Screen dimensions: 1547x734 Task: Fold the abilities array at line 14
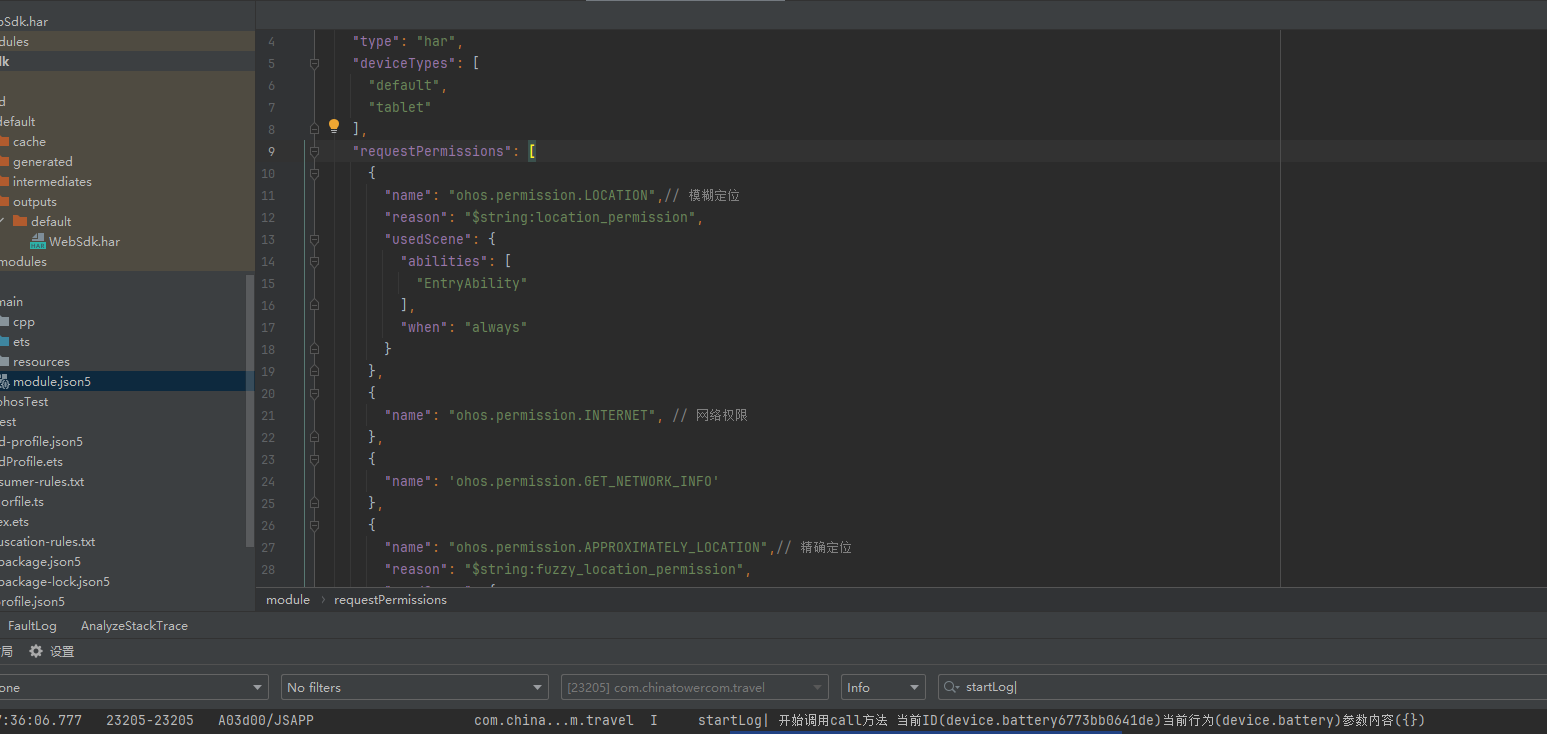point(314,261)
